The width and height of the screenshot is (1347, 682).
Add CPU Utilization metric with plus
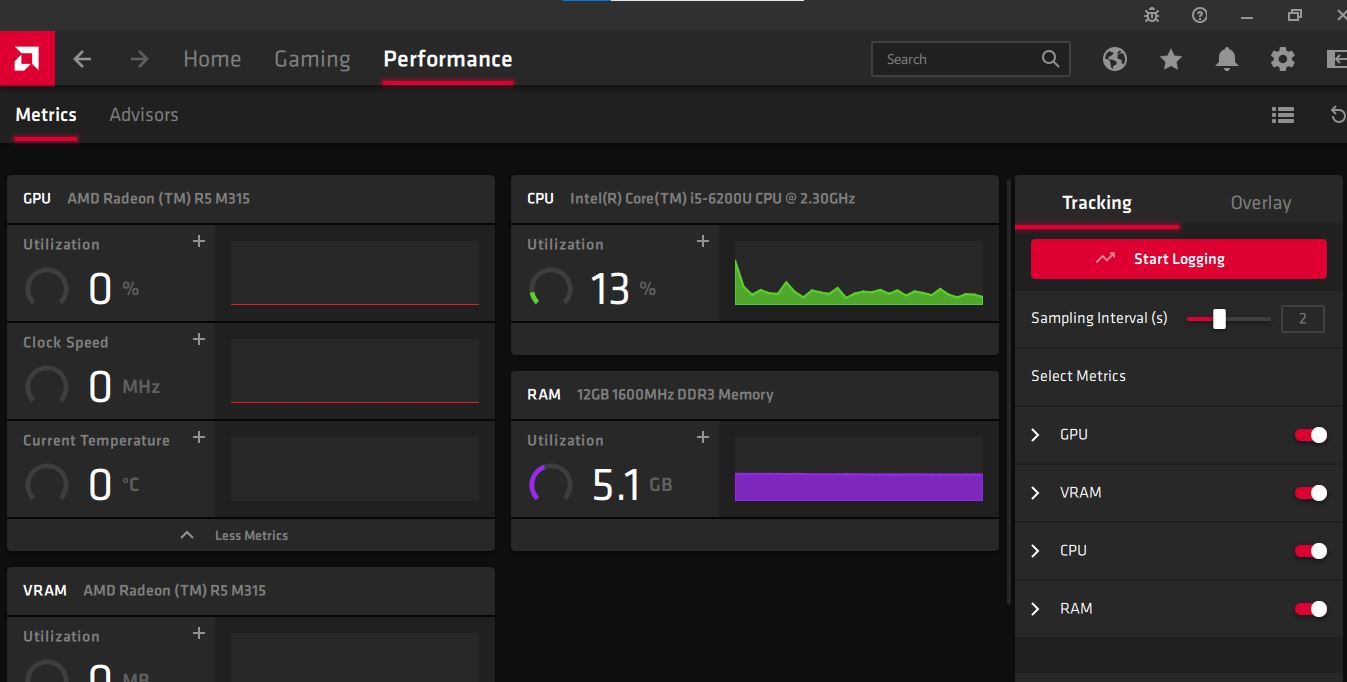point(703,241)
